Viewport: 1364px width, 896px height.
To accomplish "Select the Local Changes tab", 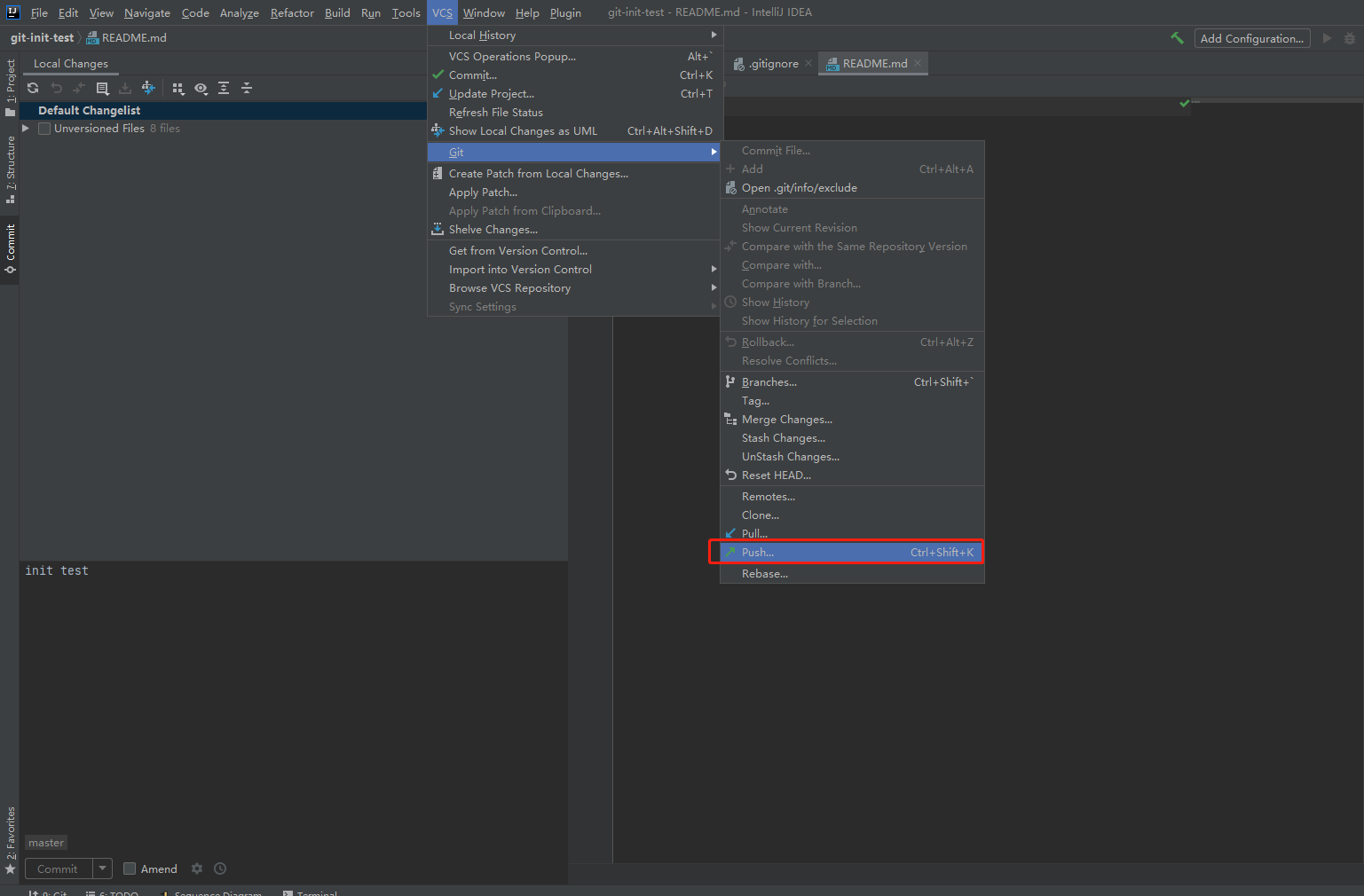I will [x=71, y=64].
